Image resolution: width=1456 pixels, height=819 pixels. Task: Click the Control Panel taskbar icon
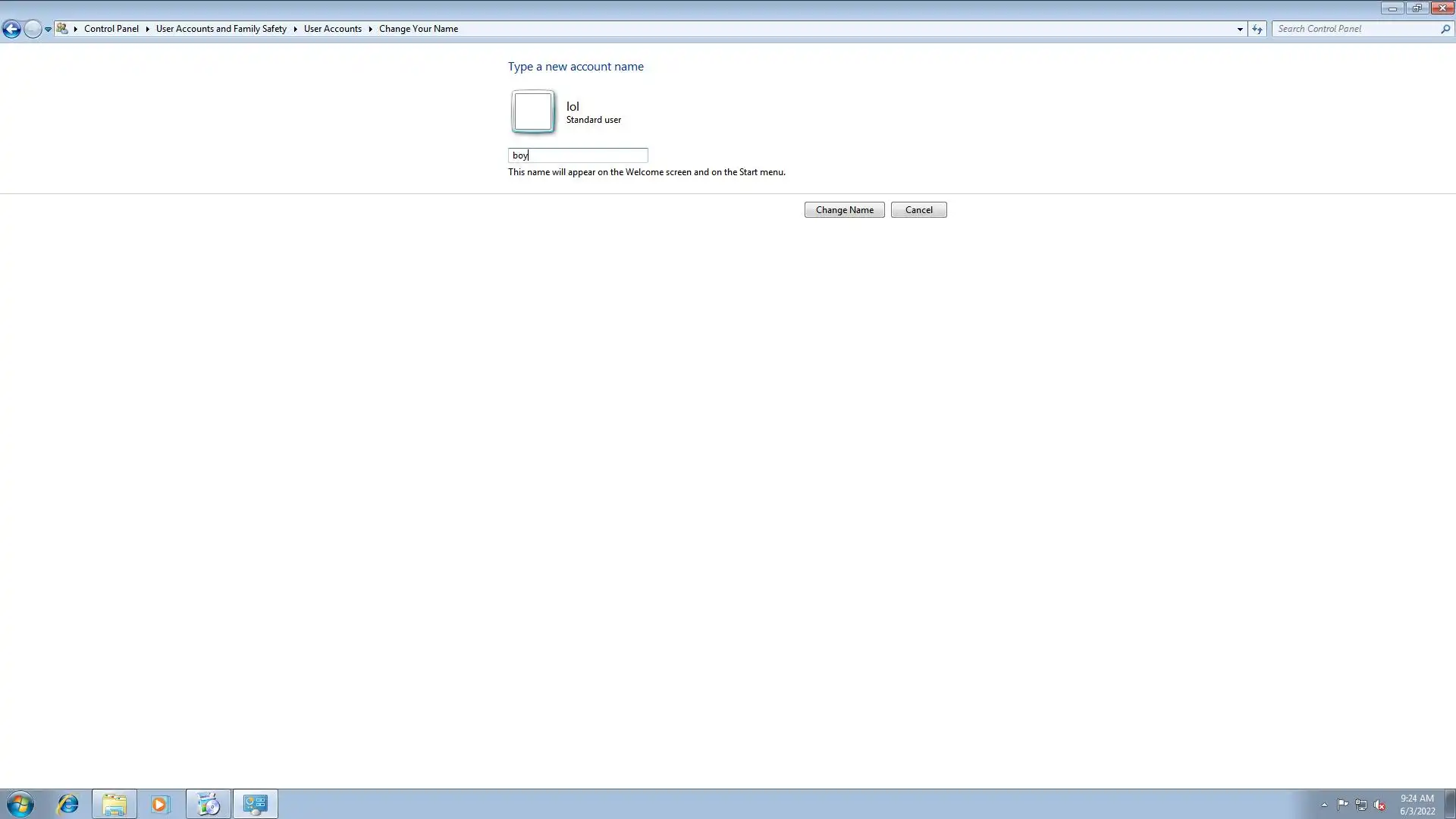256,804
